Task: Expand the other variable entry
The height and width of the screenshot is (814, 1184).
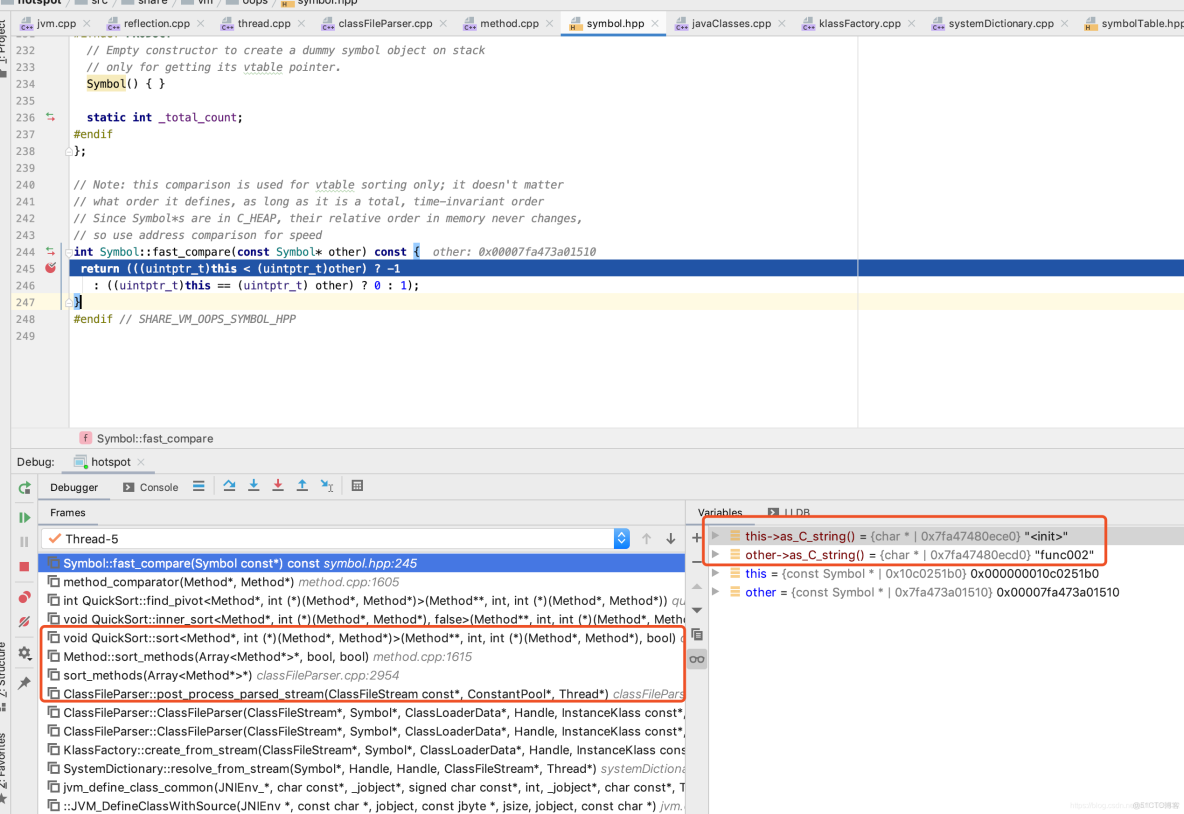Action: coord(714,592)
